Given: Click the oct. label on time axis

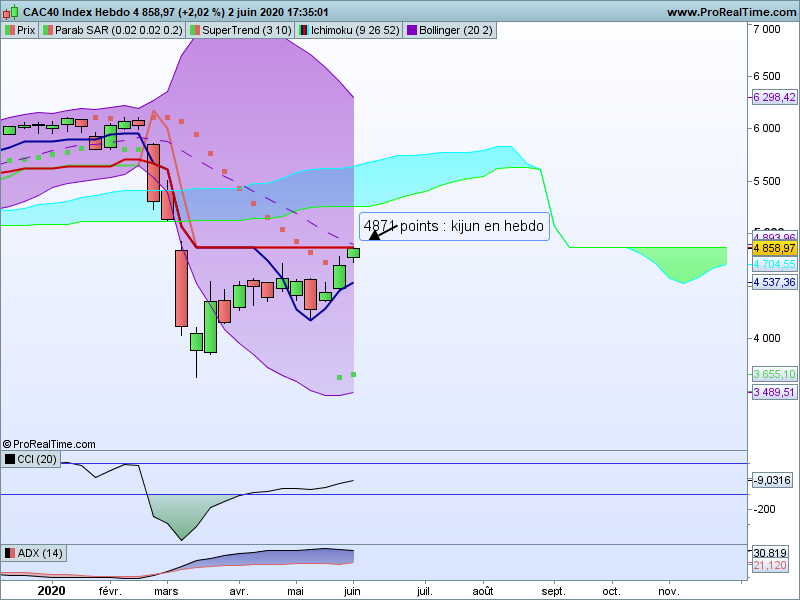Looking at the screenshot, I should pyautogui.click(x=611, y=591).
